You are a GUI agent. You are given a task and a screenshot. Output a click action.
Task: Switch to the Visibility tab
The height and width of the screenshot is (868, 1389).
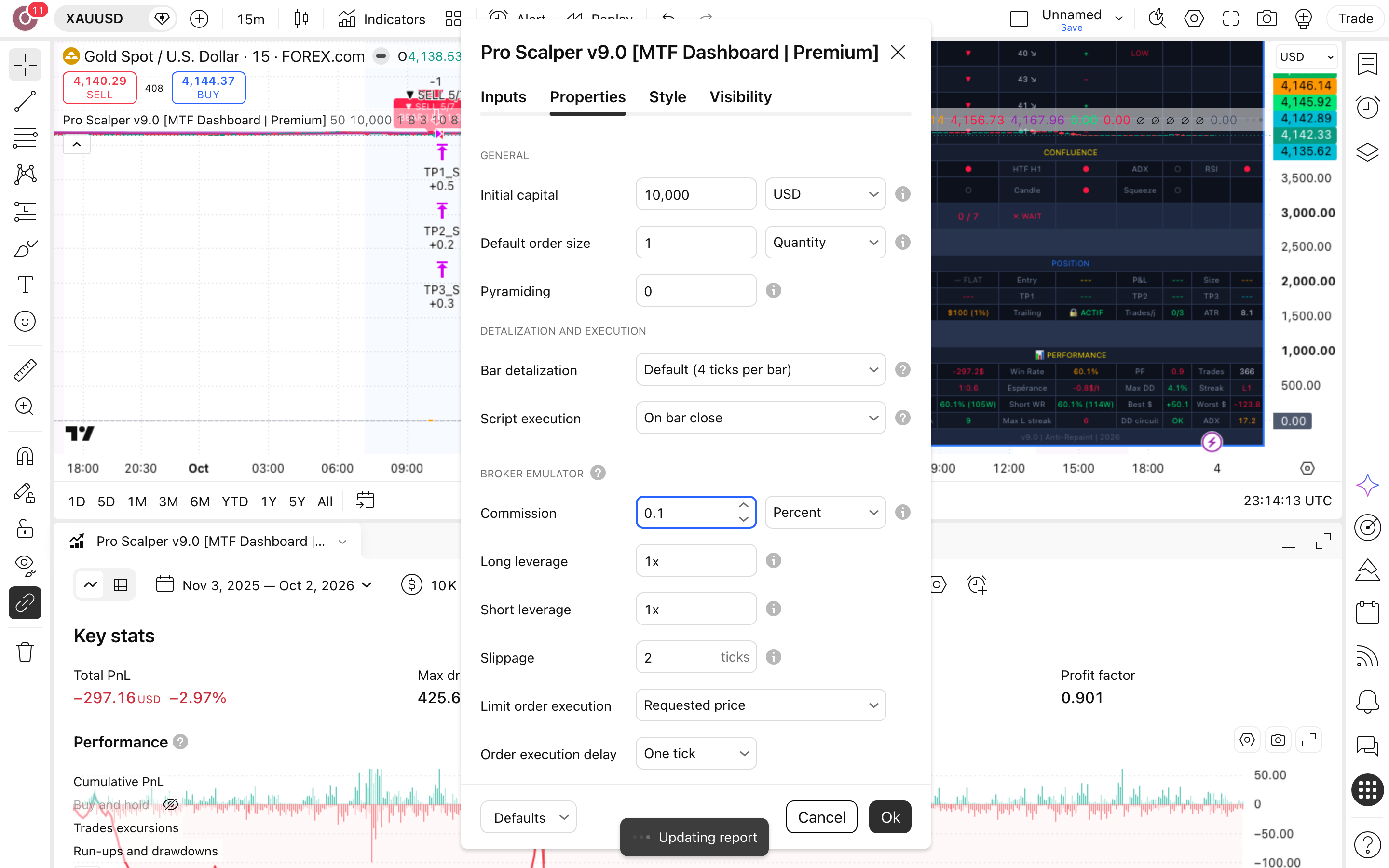click(x=740, y=97)
